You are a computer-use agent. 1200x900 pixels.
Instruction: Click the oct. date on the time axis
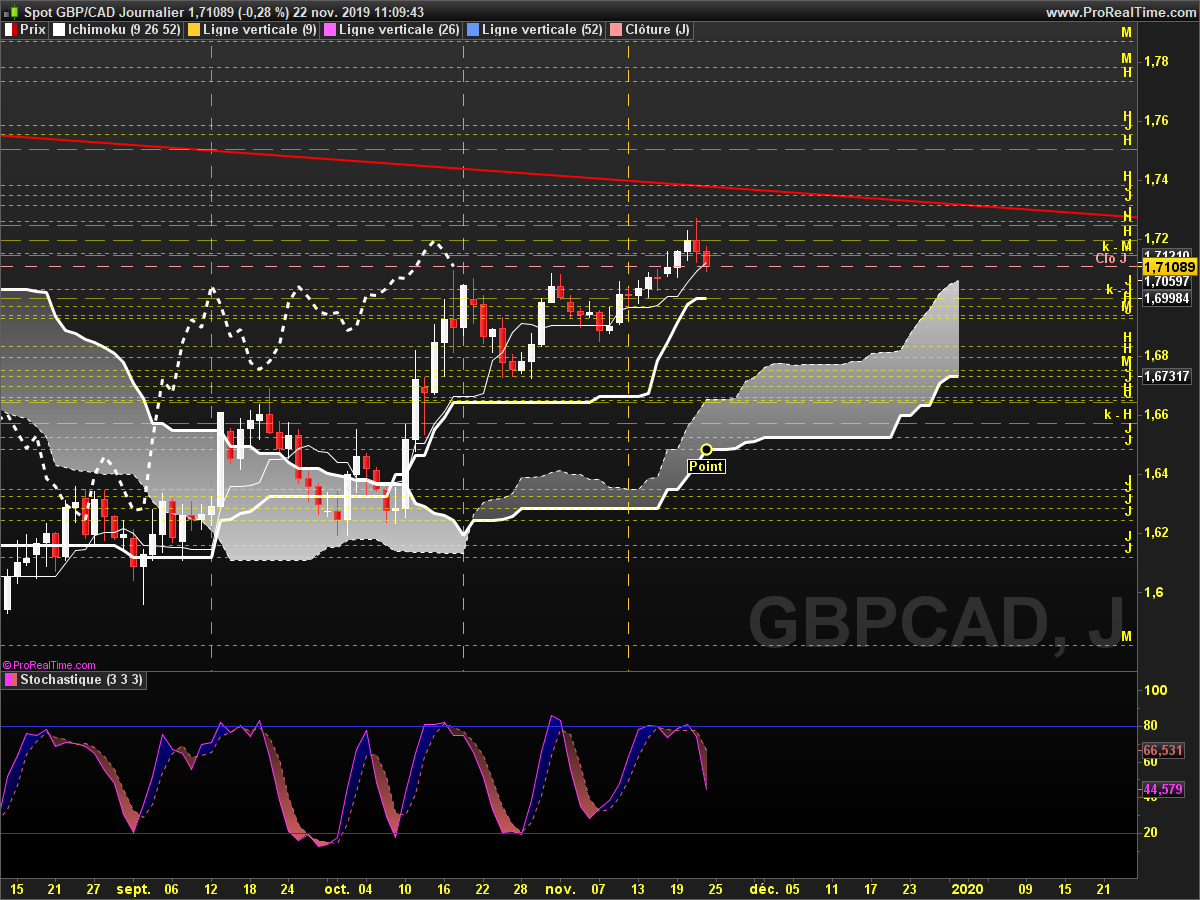[x=337, y=888]
